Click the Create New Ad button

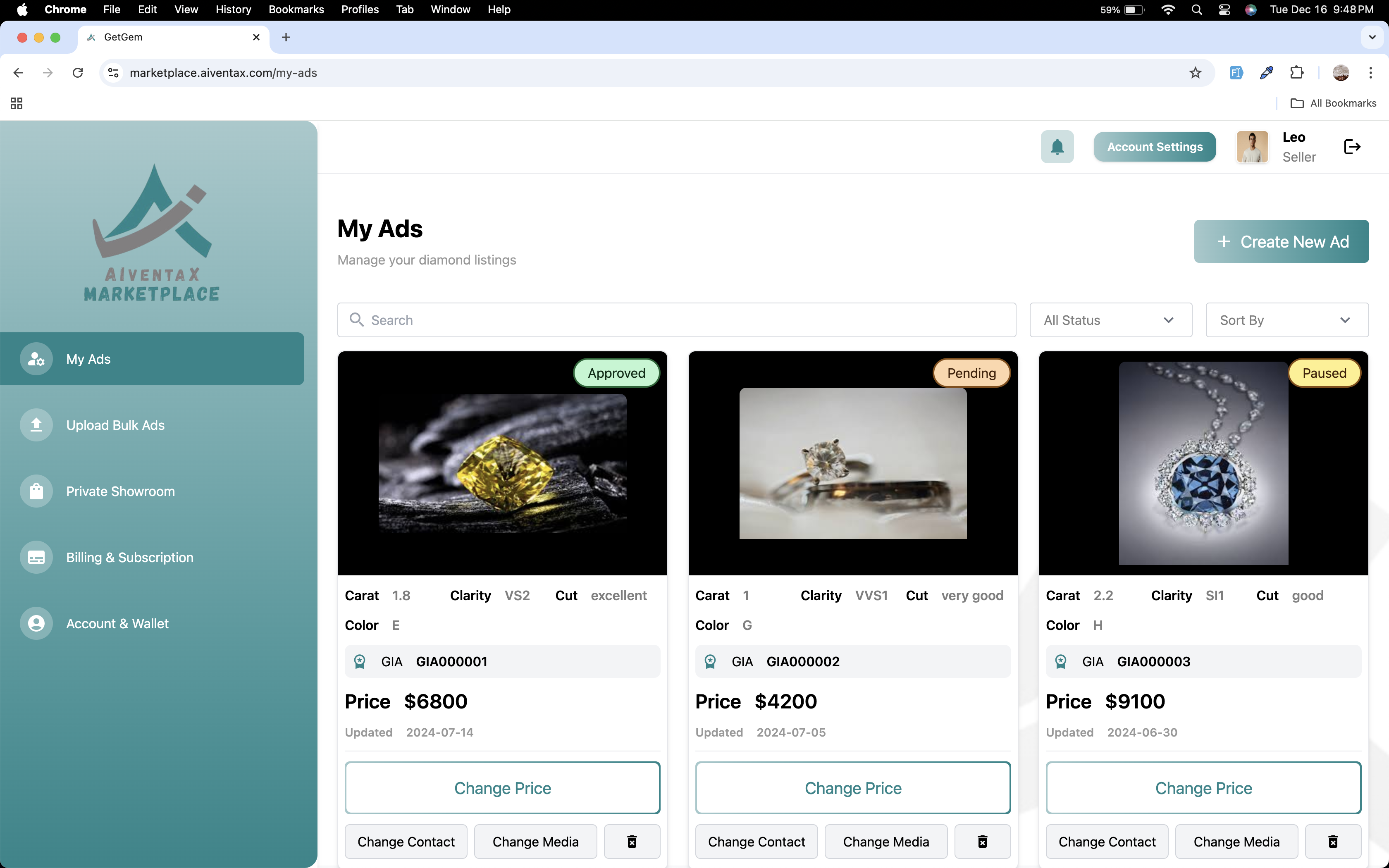point(1281,242)
